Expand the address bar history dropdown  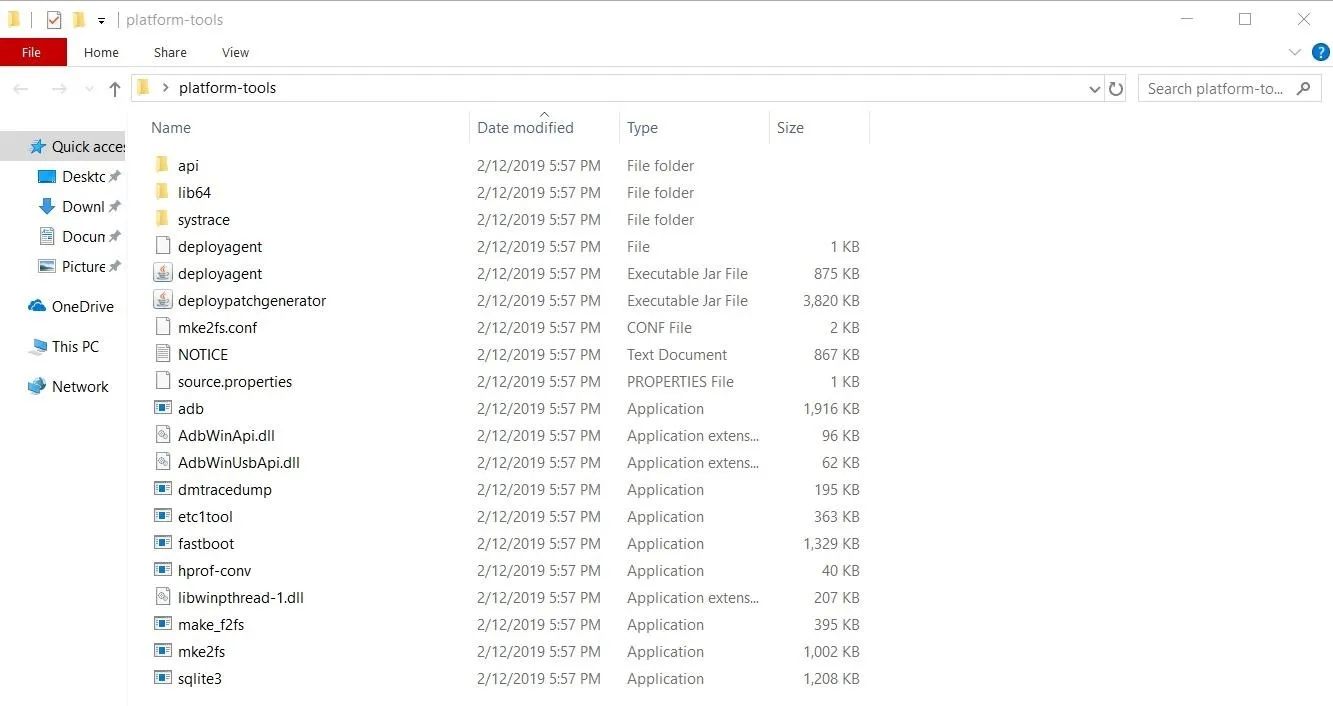point(1094,89)
